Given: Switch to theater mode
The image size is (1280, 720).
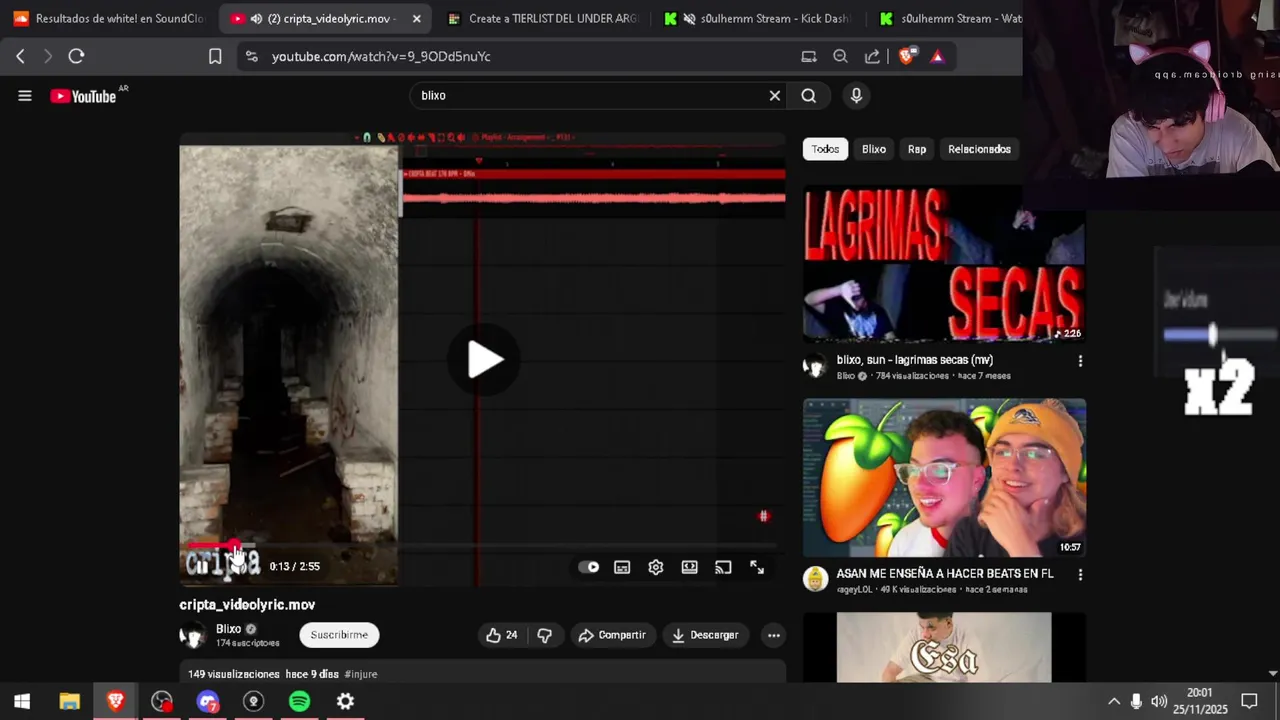Looking at the screenshot, I should click(690, 567).
